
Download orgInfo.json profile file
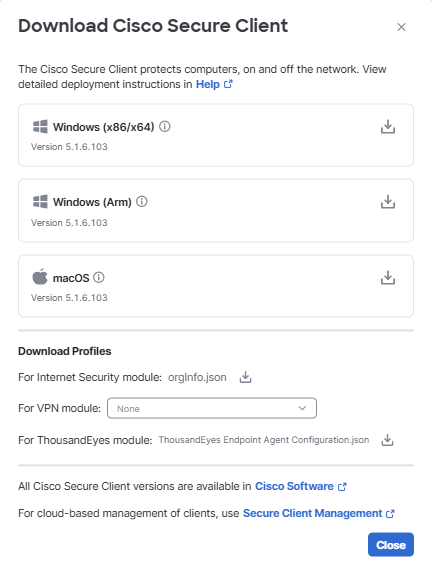(x=245, y=377)
